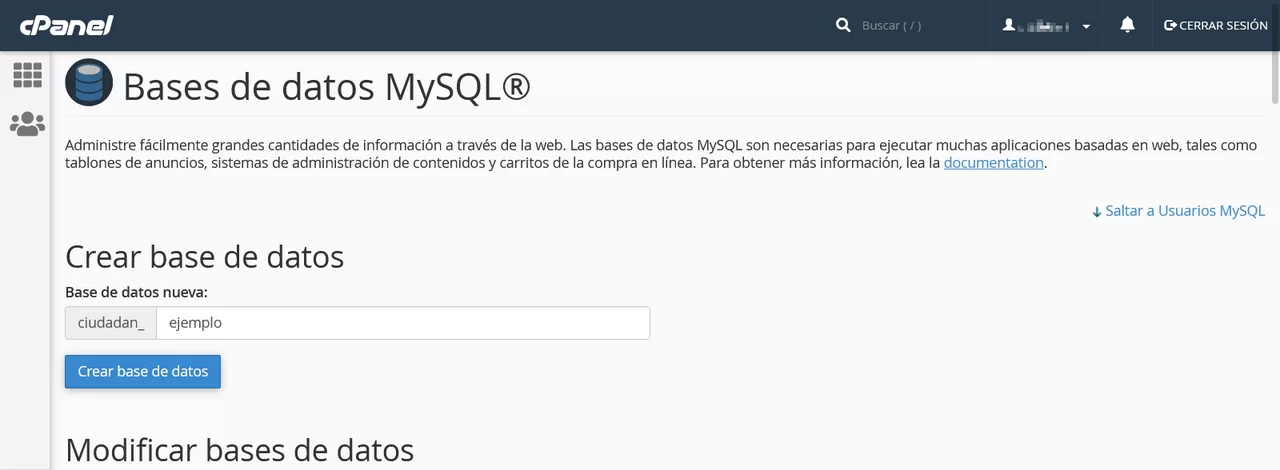Image resolution: width=1280 pixels, height=470 pixels.
Task: Click the new database name field
Action: tap(403, 323)
